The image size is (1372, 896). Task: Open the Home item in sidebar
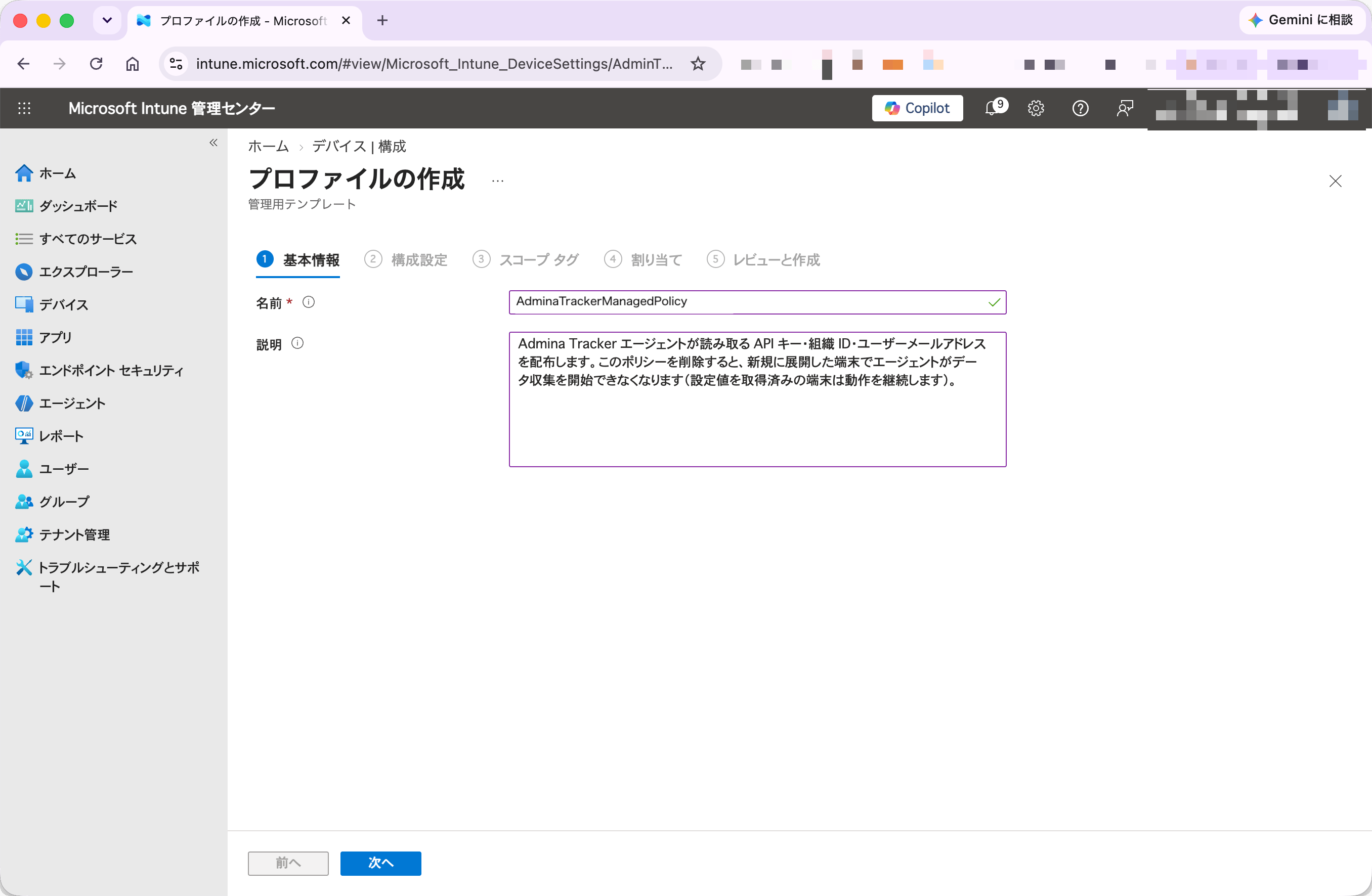click(46, 173)
